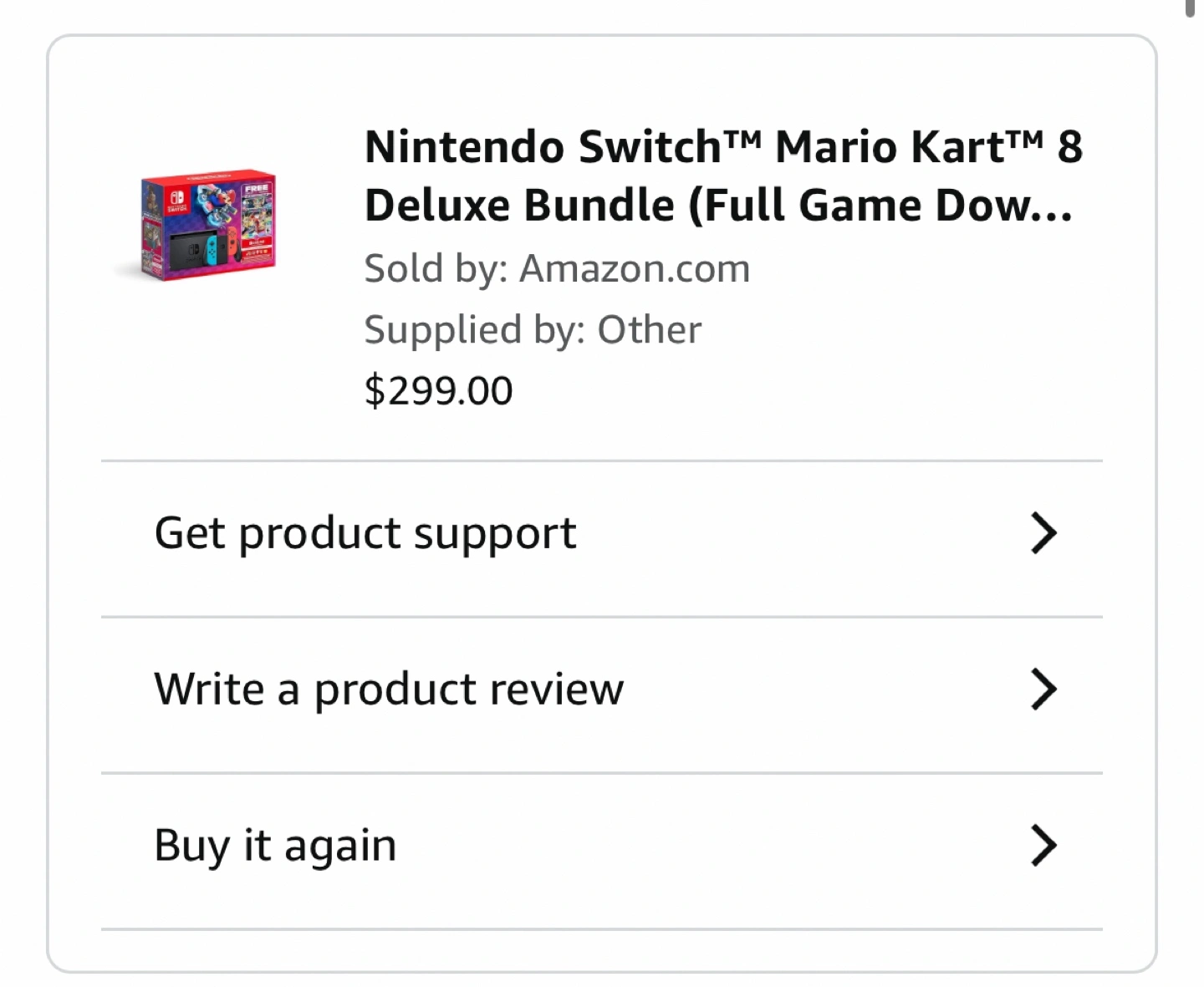Click the Amazon.com seller name
The image size is (1204, 987).
click(x=635, y=269)
